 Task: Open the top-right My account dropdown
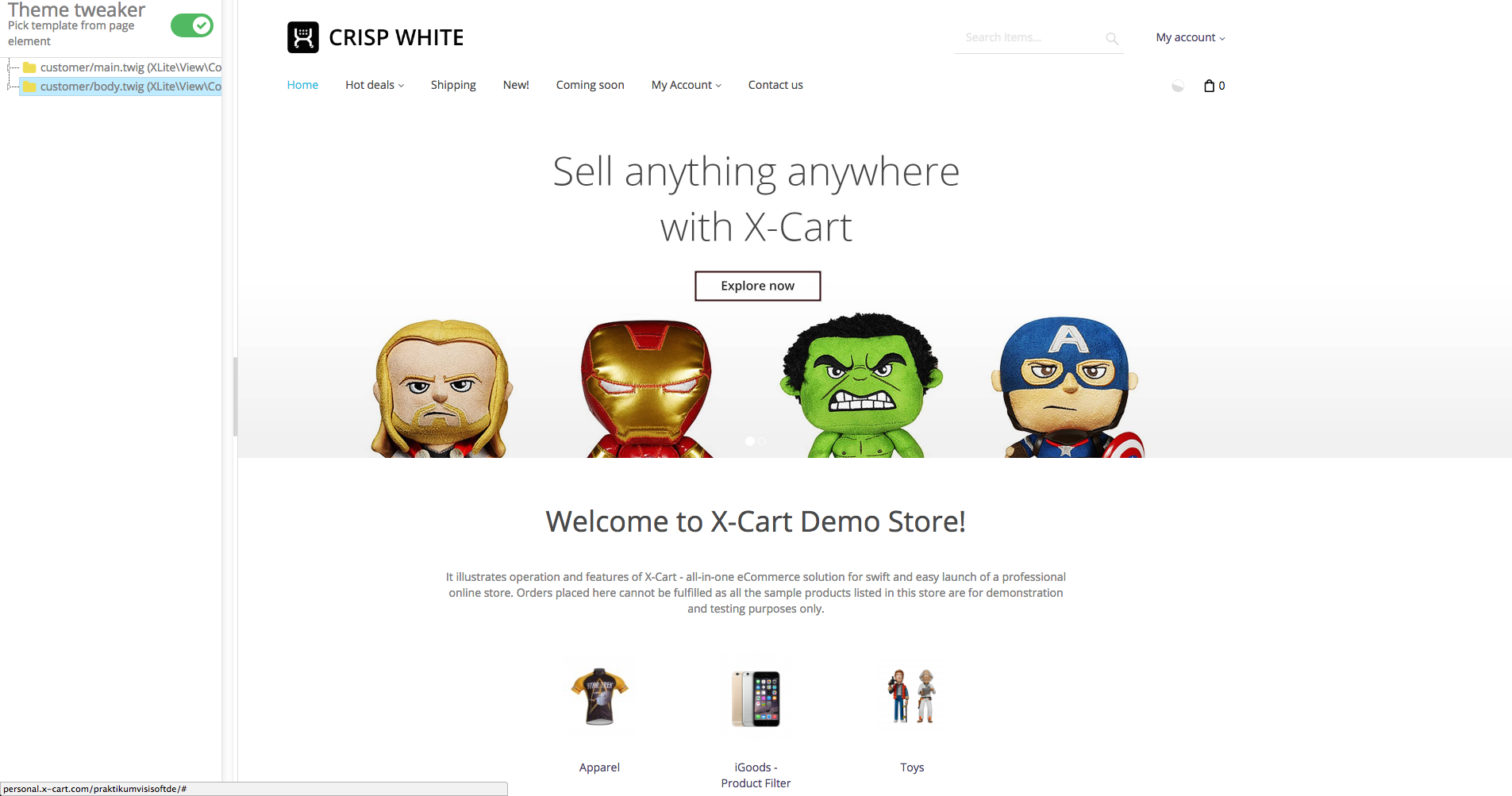click(1191, 37)
